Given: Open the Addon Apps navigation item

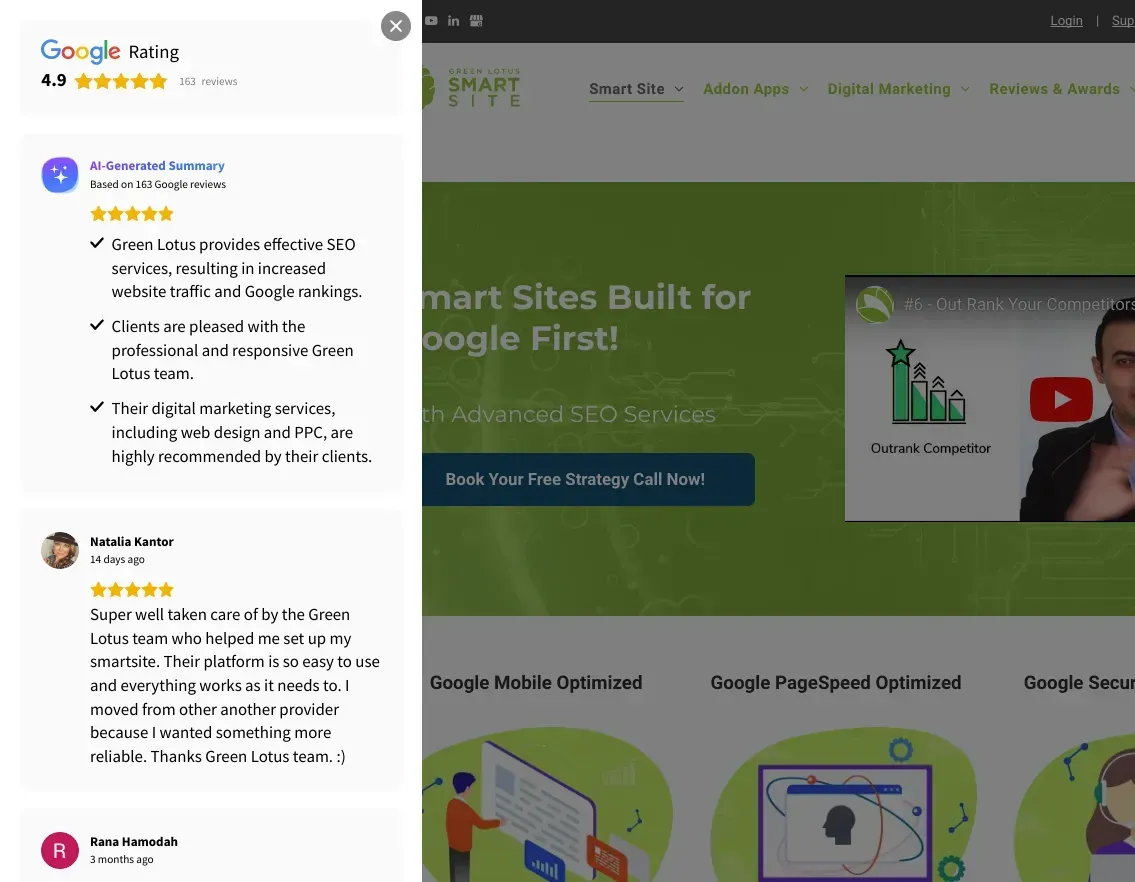Looking at the screenshot, I should click(x=746, y=89).
